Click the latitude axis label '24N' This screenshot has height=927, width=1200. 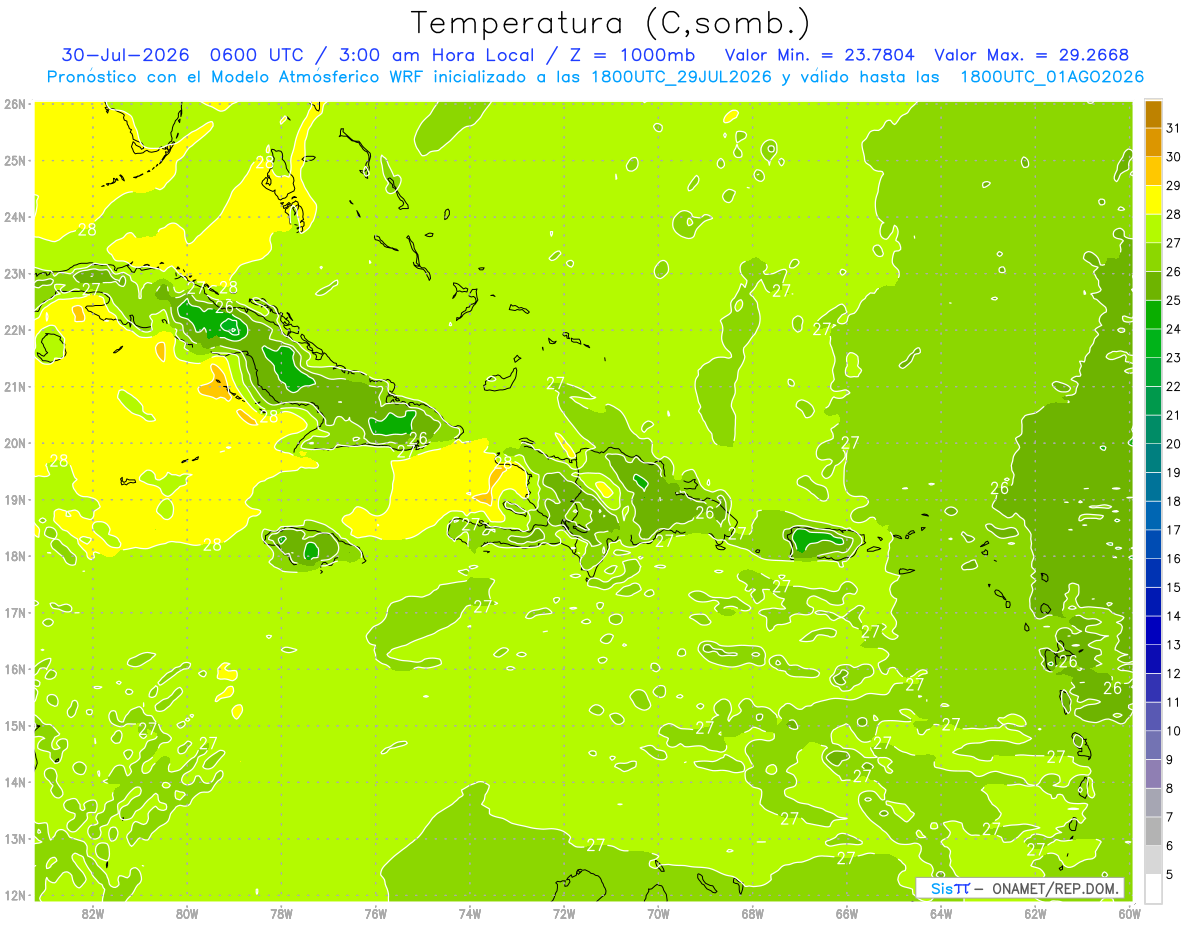point(14,217)
